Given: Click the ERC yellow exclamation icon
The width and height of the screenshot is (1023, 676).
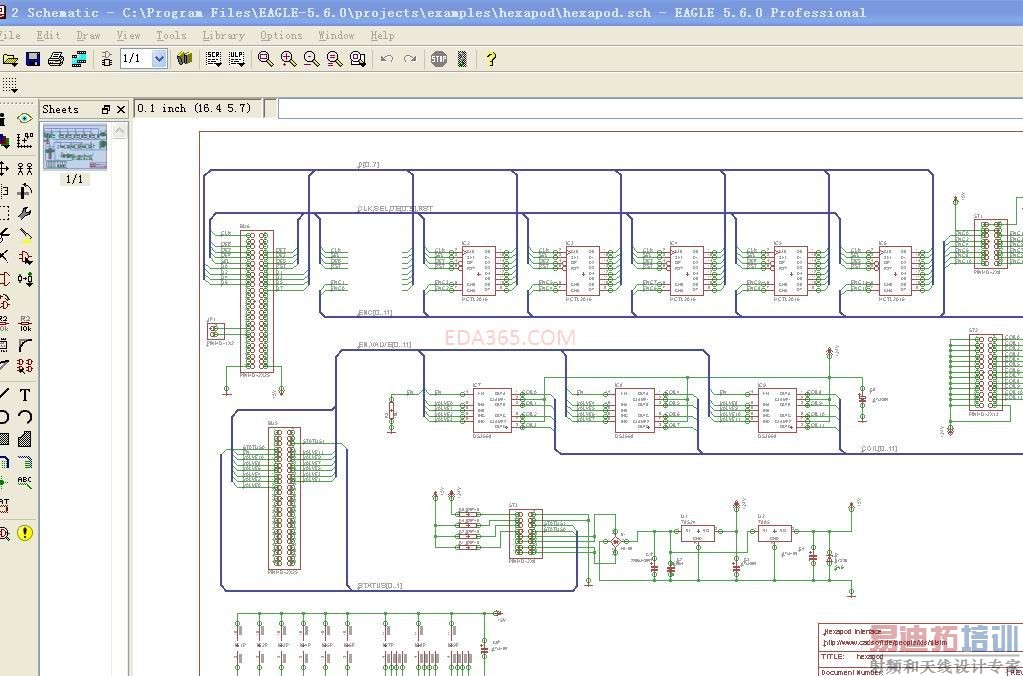Looking at the screenshot, I should 25,533.
